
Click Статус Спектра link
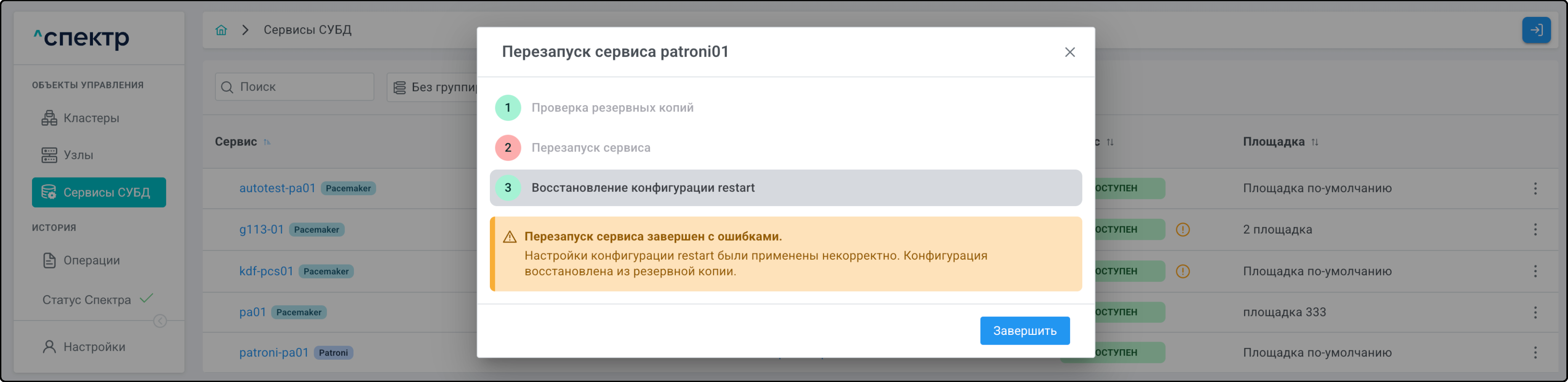click(x=86, y=300)
